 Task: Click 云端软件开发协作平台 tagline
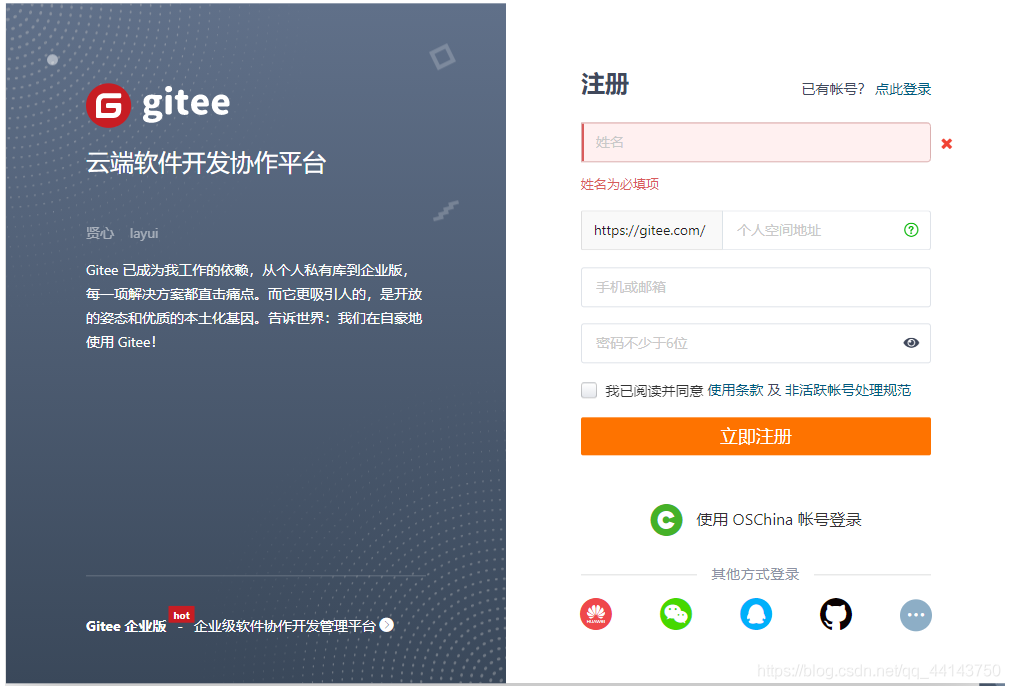205,163
